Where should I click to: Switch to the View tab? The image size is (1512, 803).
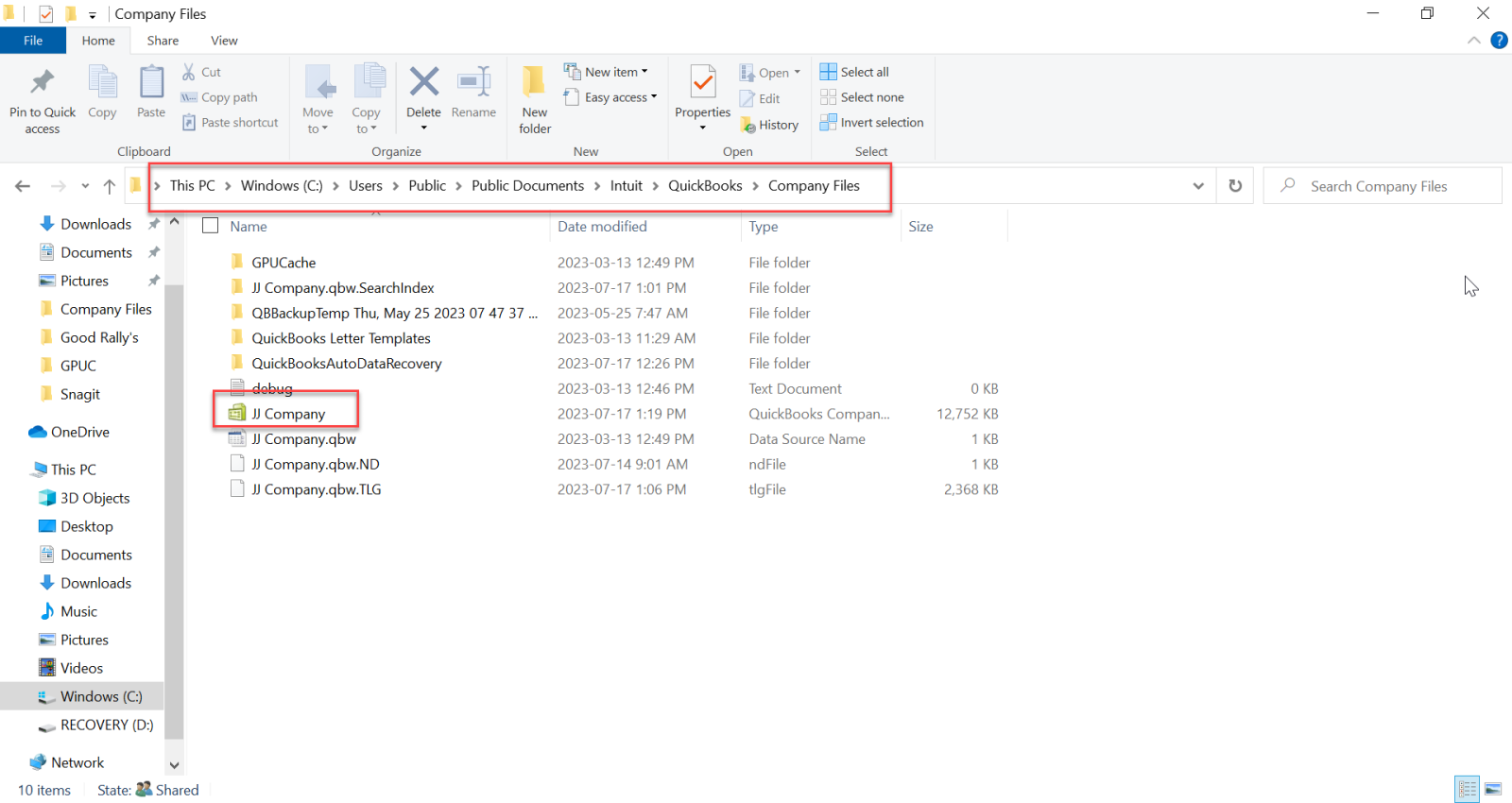(224, 41)
